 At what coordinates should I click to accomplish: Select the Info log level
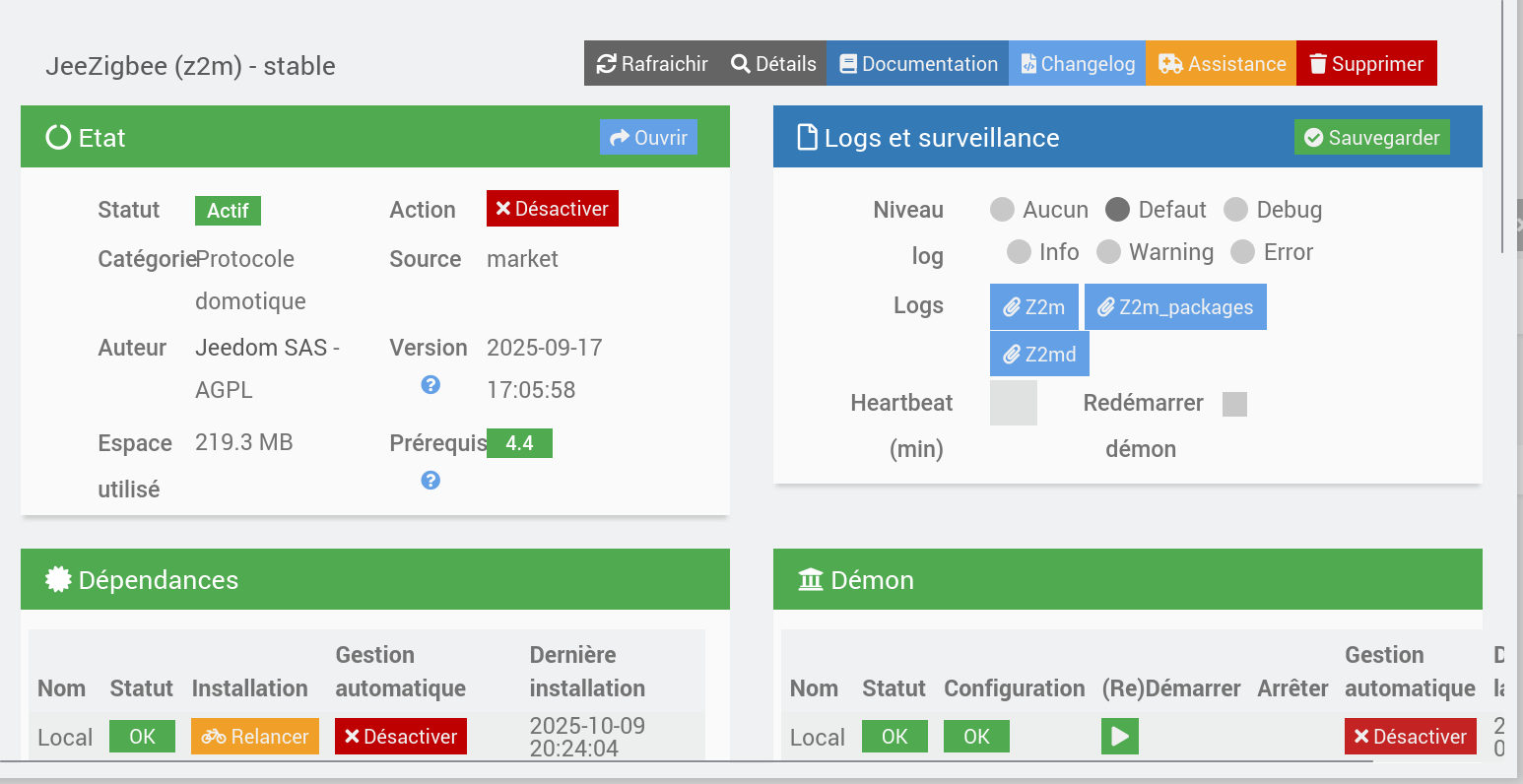pos(1019,251)
